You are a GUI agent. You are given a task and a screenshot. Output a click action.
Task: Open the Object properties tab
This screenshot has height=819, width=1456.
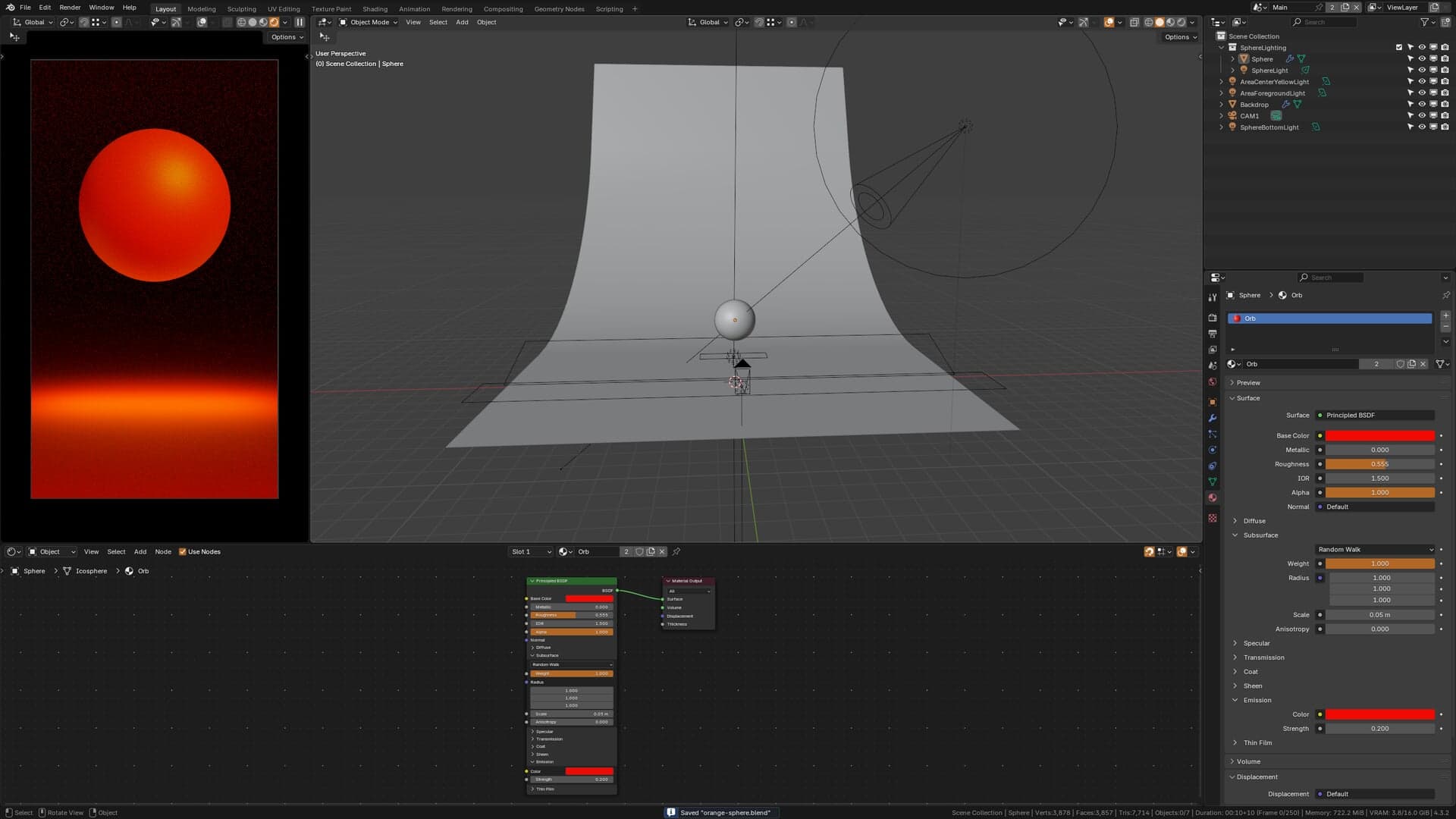pos(1213,402)
